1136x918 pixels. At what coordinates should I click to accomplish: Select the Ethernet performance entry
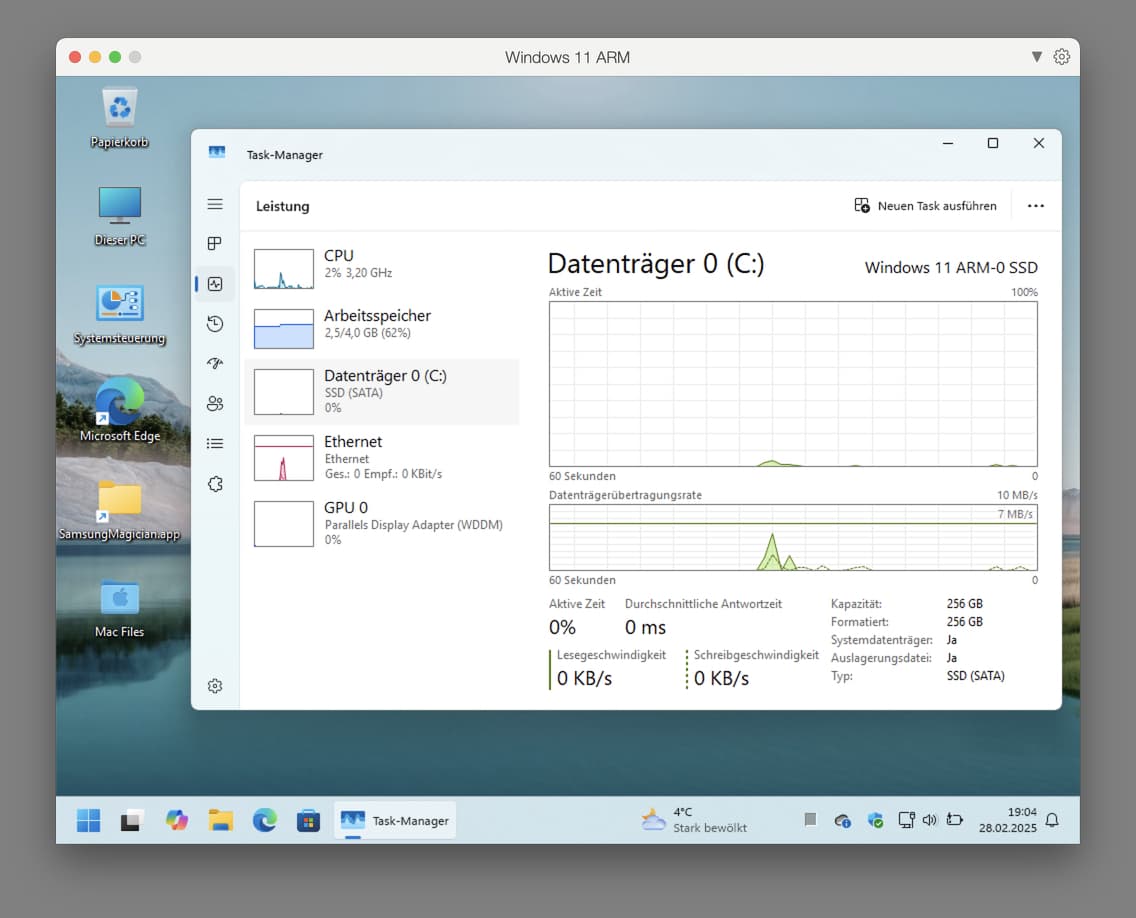382,458
